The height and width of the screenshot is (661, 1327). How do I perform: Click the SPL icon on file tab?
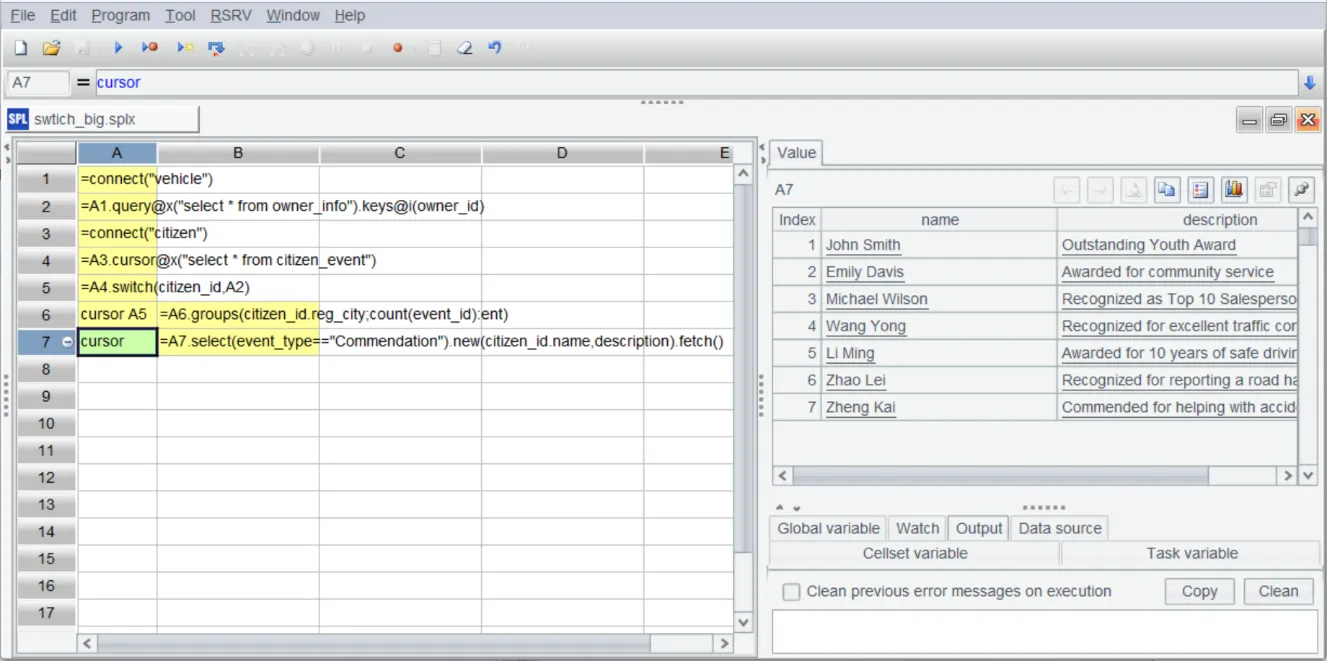(18, 119)
